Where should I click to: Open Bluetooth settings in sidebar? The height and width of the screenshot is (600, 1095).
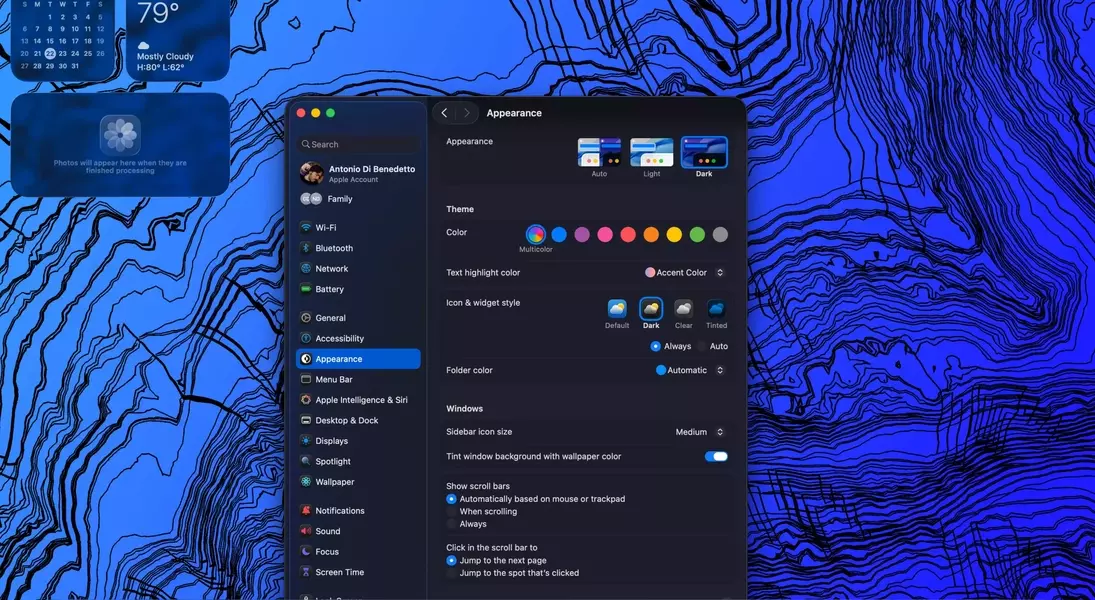pyautogui.click(x=333, y=248)
